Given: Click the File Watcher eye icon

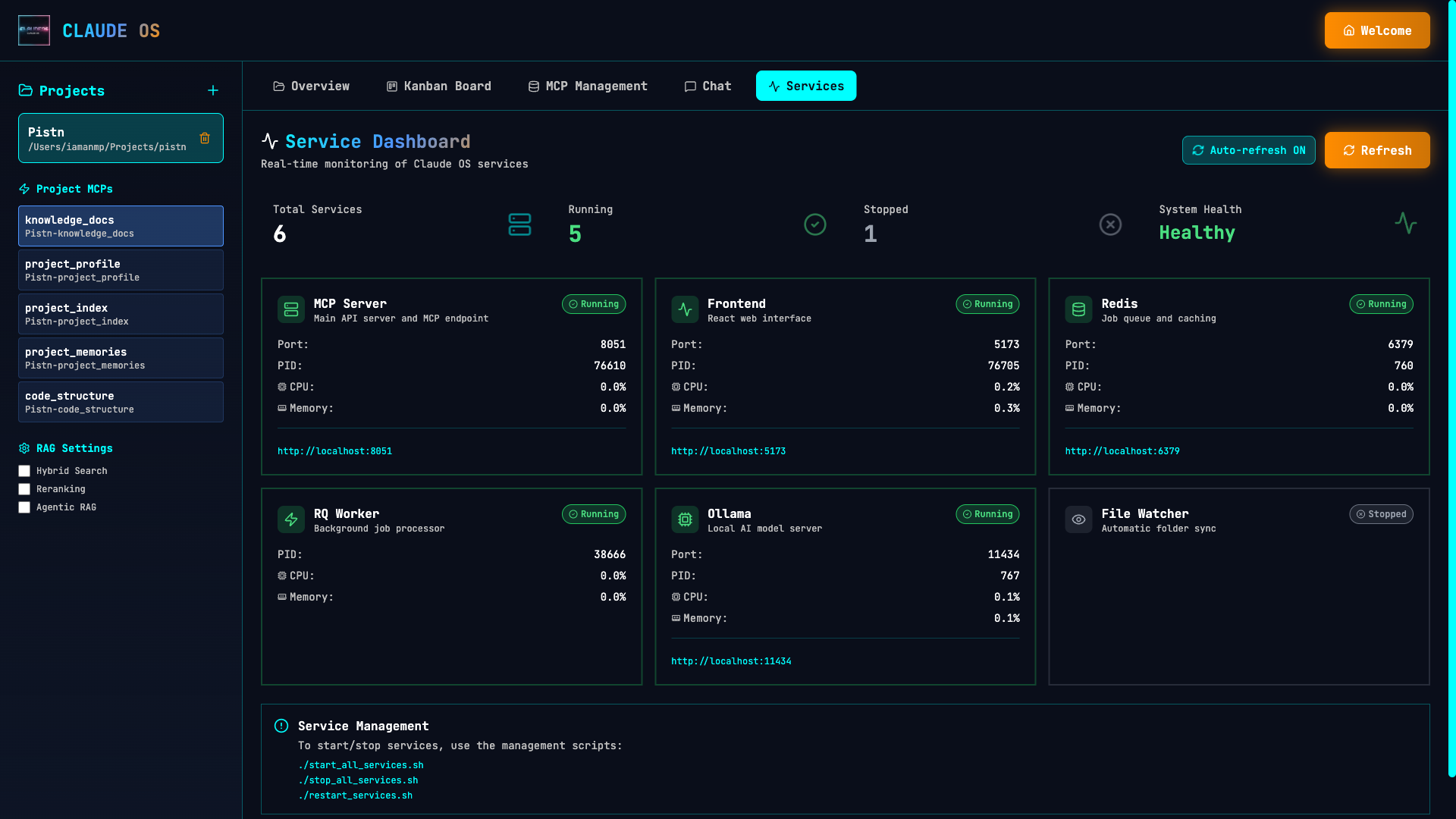Looking at the screenshot, I should point(1078,519).
